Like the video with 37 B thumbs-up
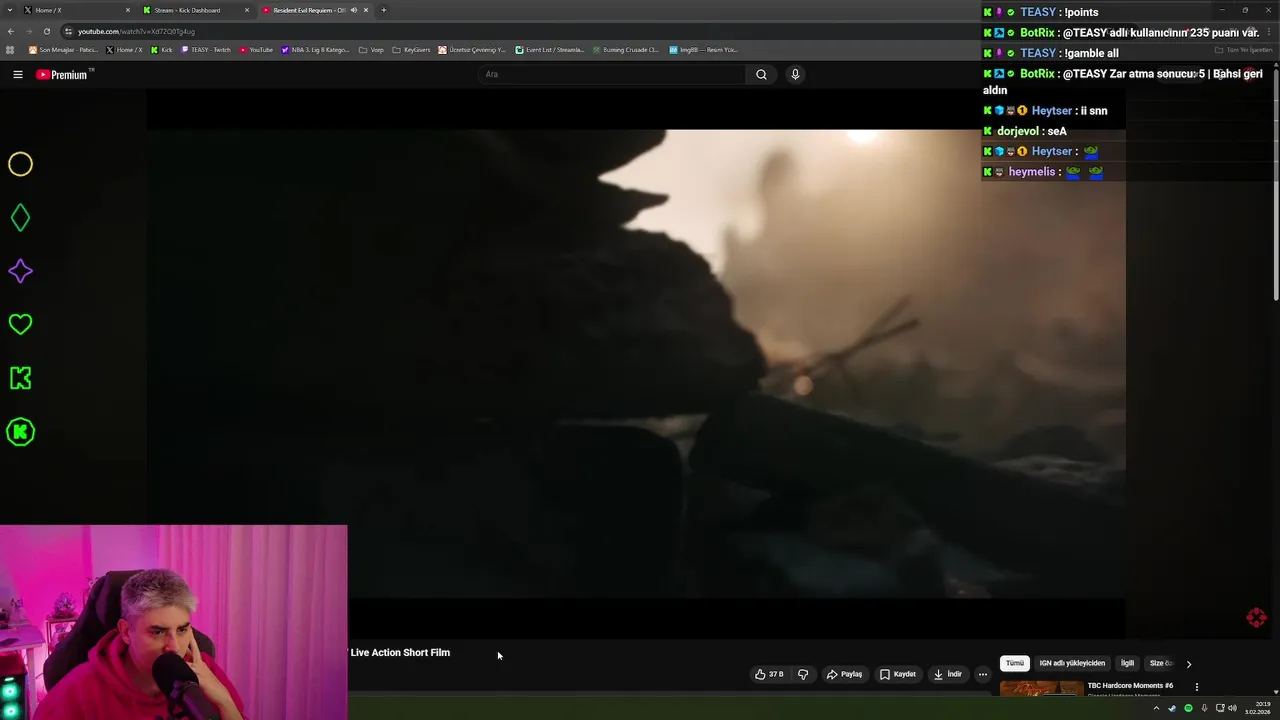 click(769, 674)
